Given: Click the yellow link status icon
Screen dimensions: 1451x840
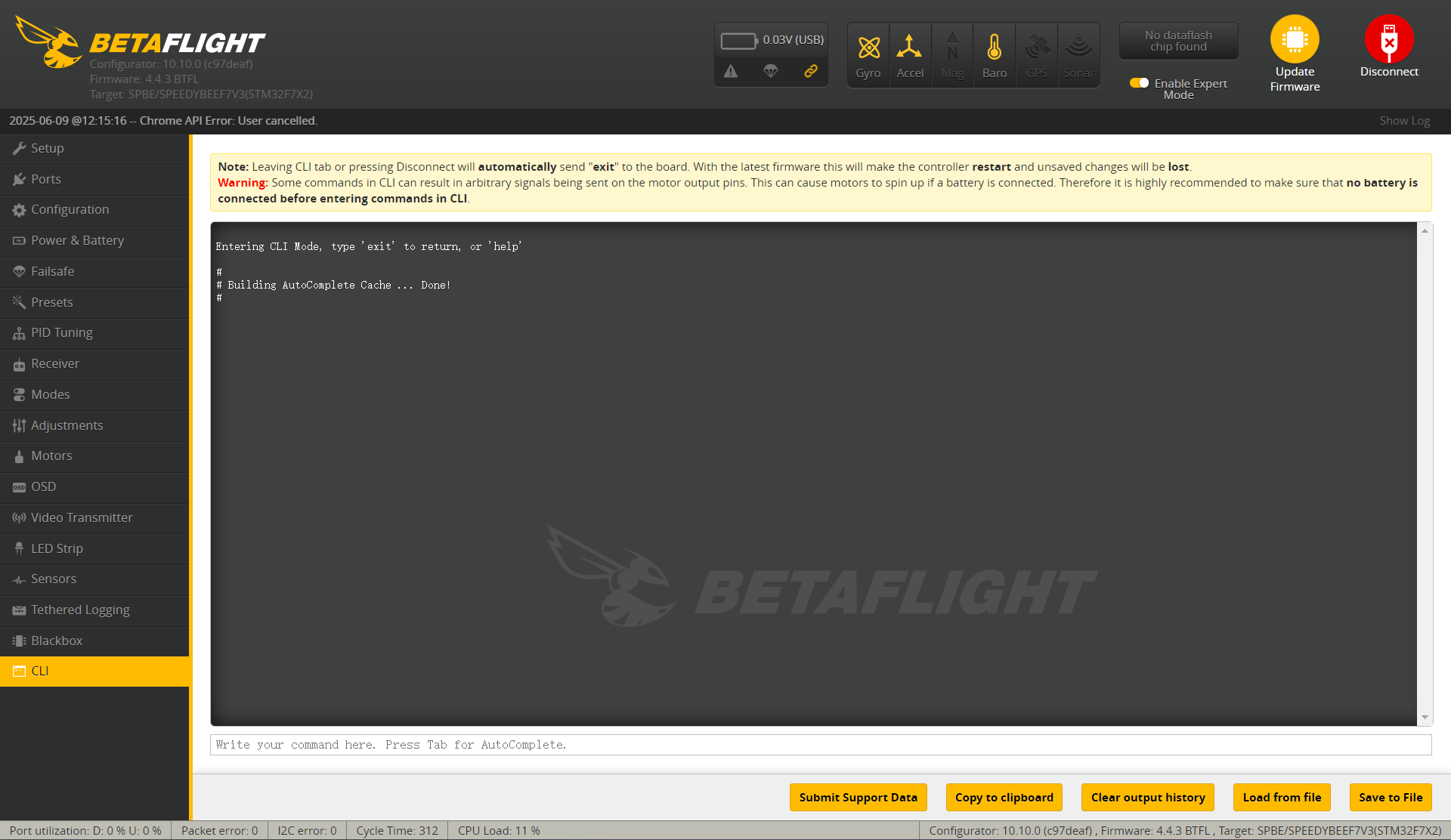Looking at the screenshot, I should (810, 71).
